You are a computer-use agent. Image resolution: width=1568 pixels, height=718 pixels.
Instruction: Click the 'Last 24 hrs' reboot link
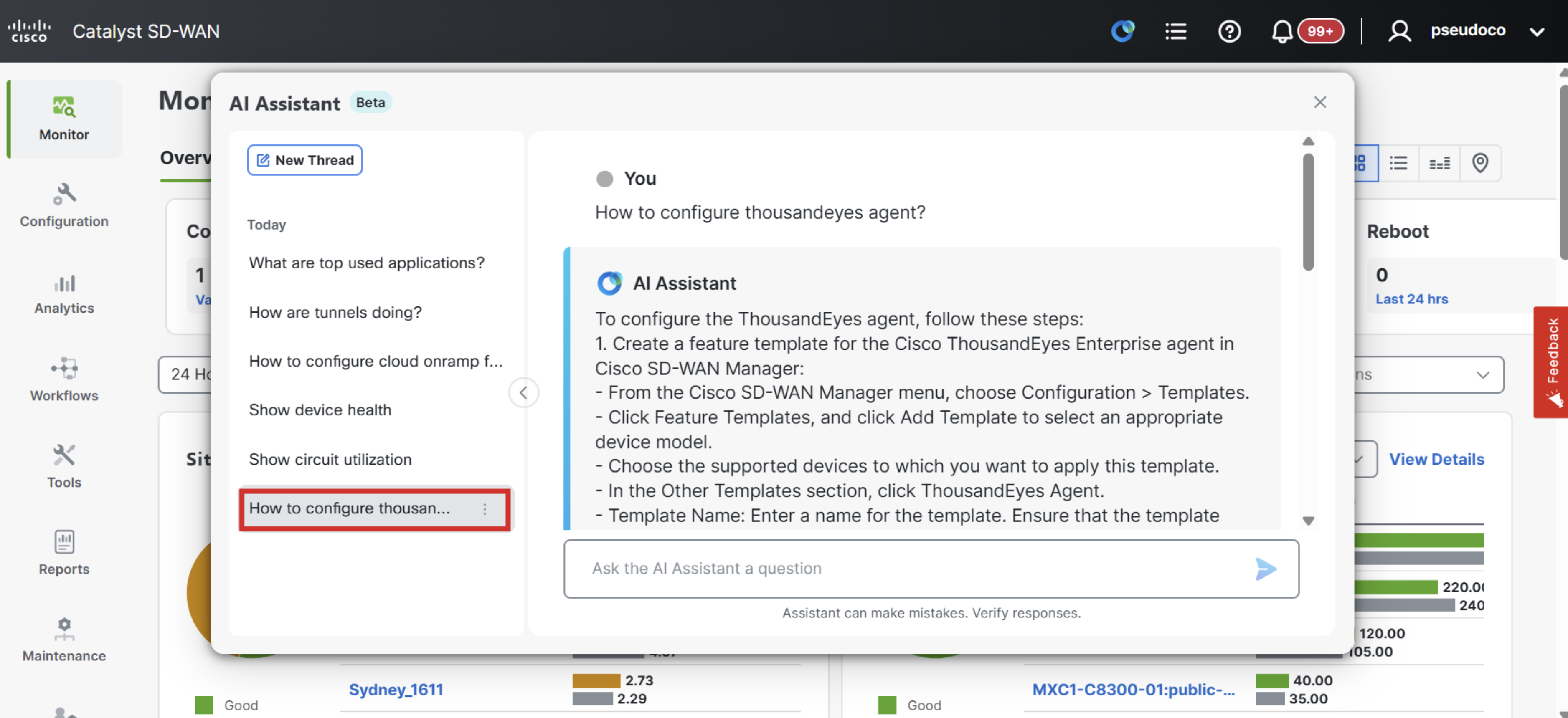(1411, 299)
